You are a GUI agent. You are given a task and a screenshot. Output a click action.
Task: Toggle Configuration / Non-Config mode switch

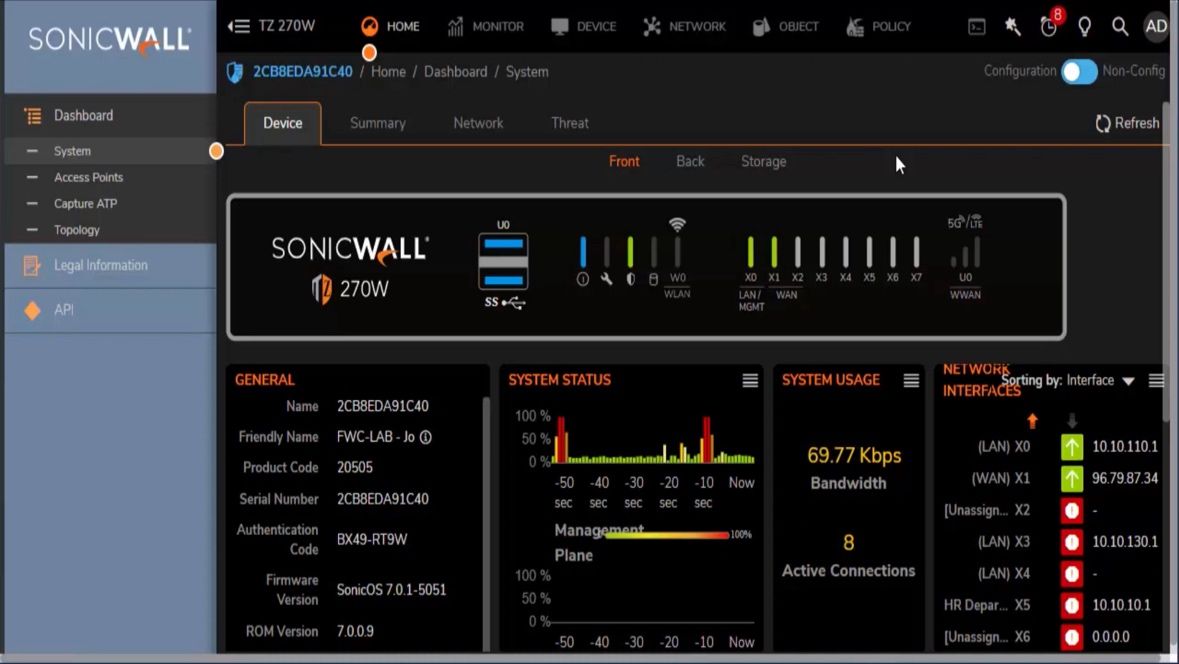coord(1079,71)
